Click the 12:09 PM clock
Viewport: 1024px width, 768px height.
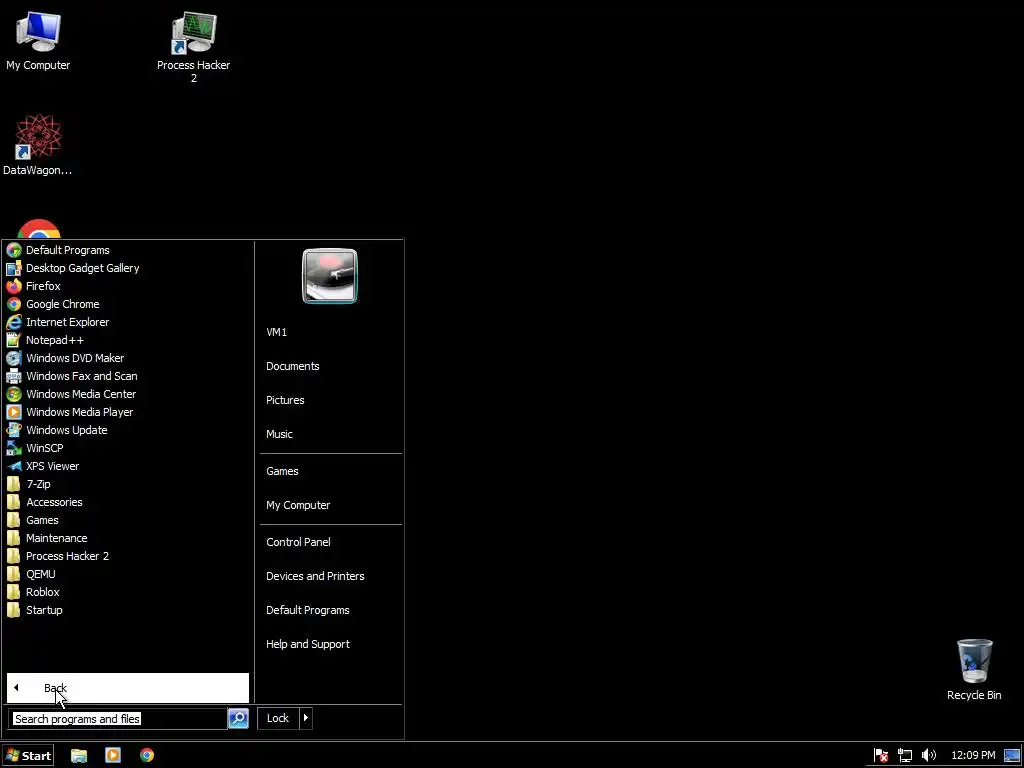973,756
